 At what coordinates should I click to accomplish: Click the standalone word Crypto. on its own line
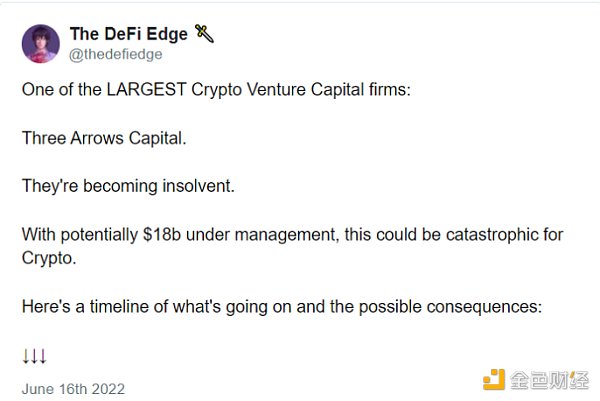(49, 258)
